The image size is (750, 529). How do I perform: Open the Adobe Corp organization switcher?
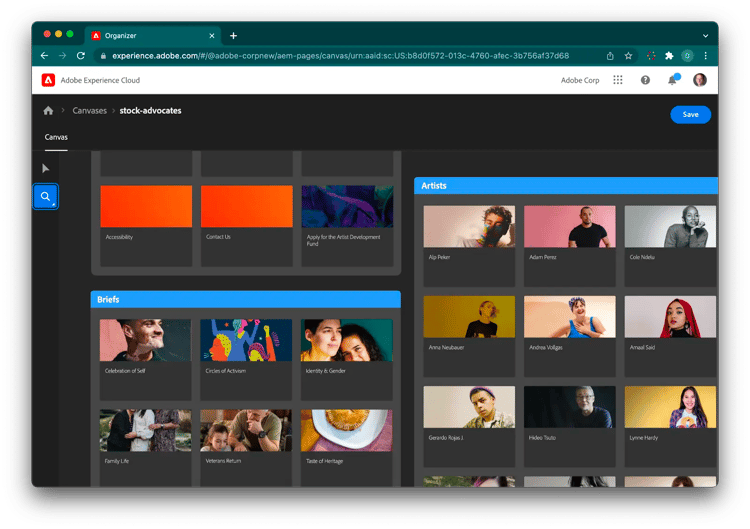pos(580,80)
